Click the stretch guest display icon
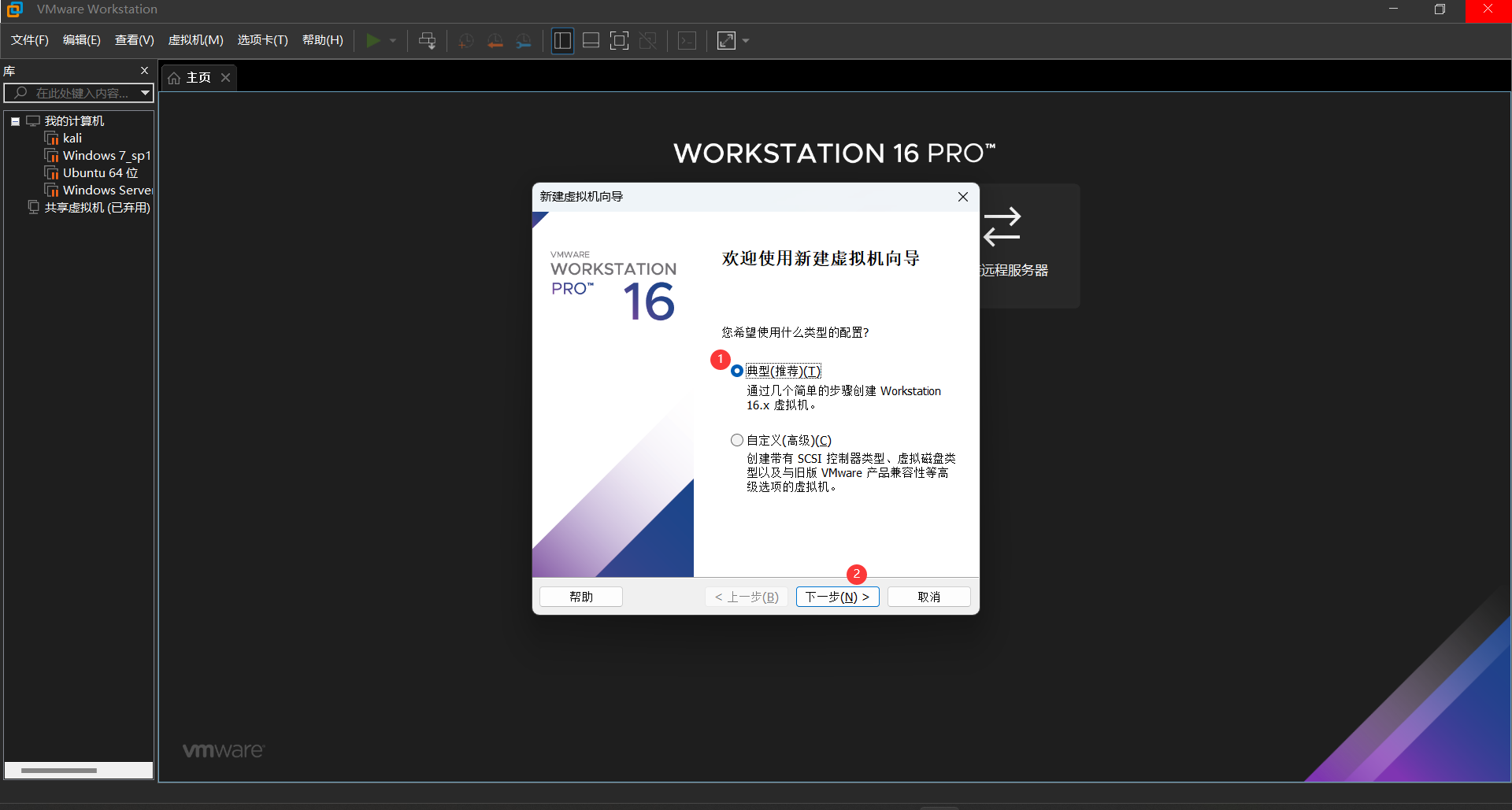The image size is (1512, 810). click(x=726, y=40)
